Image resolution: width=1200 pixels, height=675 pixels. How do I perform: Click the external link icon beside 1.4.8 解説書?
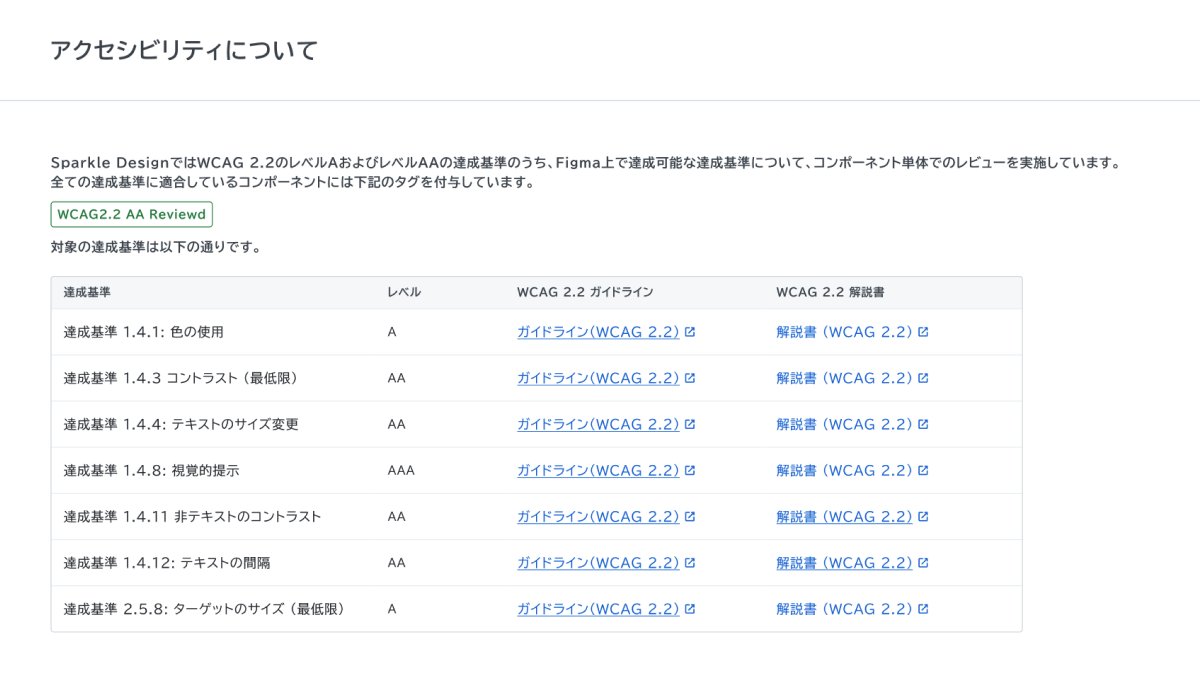[x=925, y=470]
